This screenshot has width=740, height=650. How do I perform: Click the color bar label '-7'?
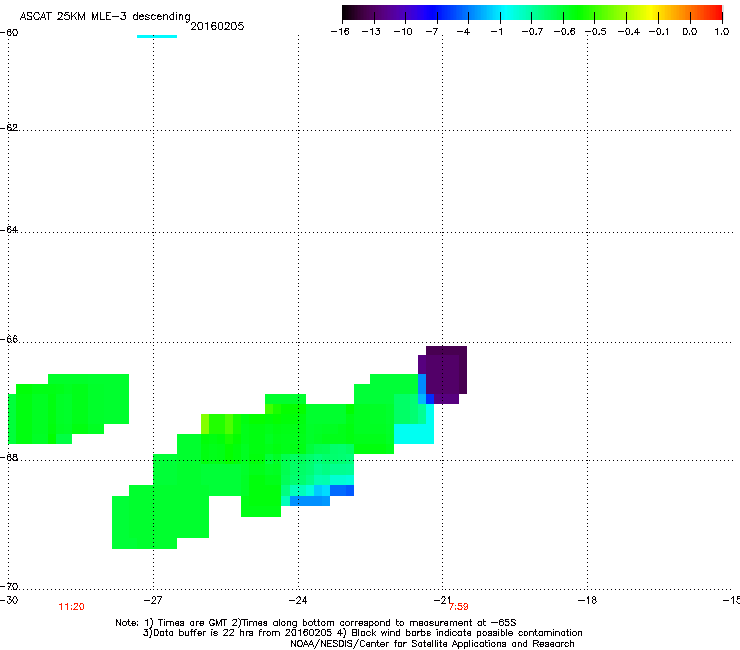[432, 32]
